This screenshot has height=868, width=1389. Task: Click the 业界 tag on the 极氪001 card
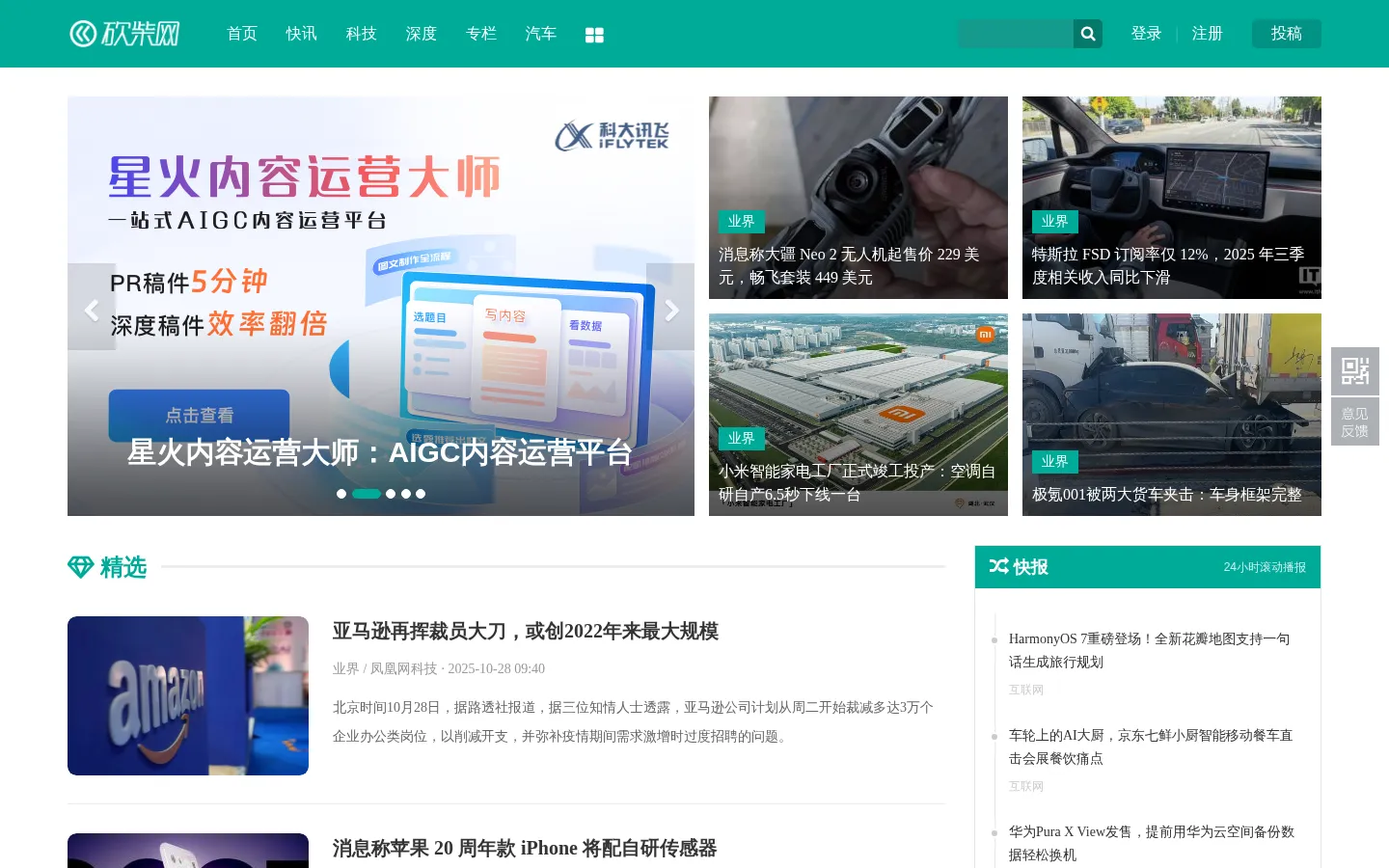pyautogui.click(x=1055, y=462)
